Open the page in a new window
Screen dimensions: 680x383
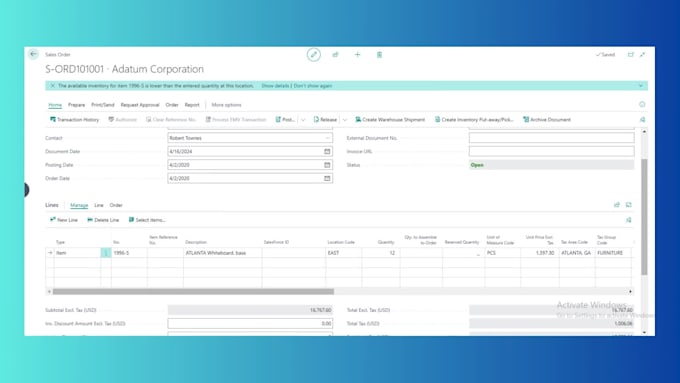pyautogui.click(x=631, y=55)
